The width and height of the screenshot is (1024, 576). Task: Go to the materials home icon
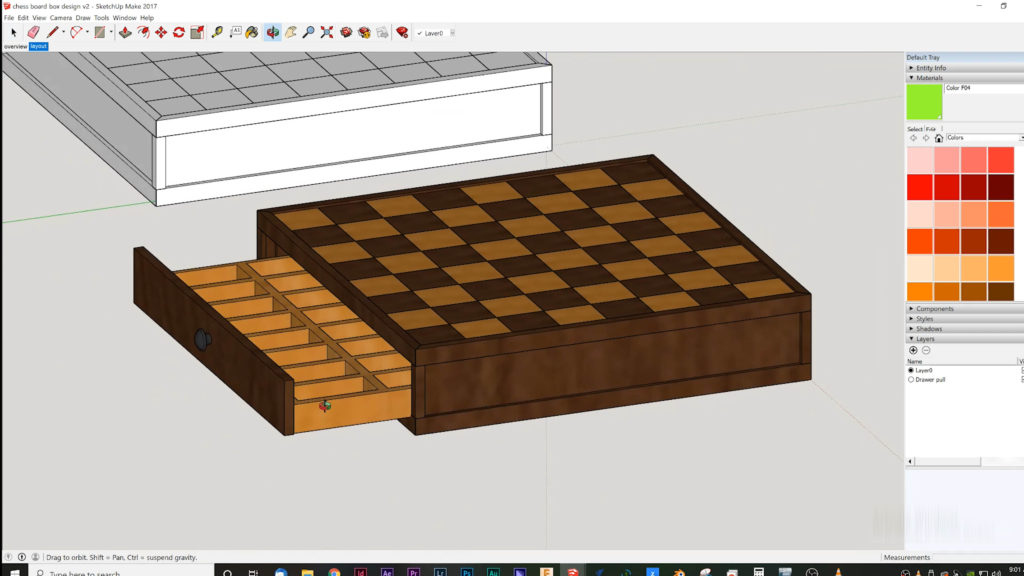(x=939, y=138)
